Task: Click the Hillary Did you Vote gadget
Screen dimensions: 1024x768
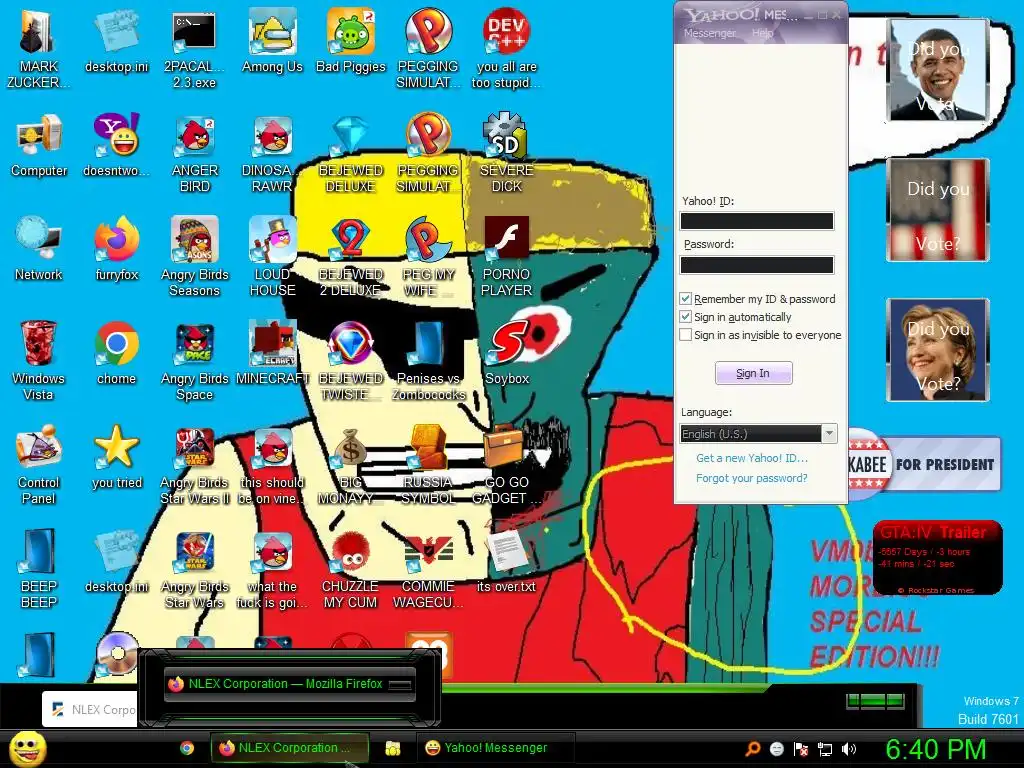Action: (938, 349)
